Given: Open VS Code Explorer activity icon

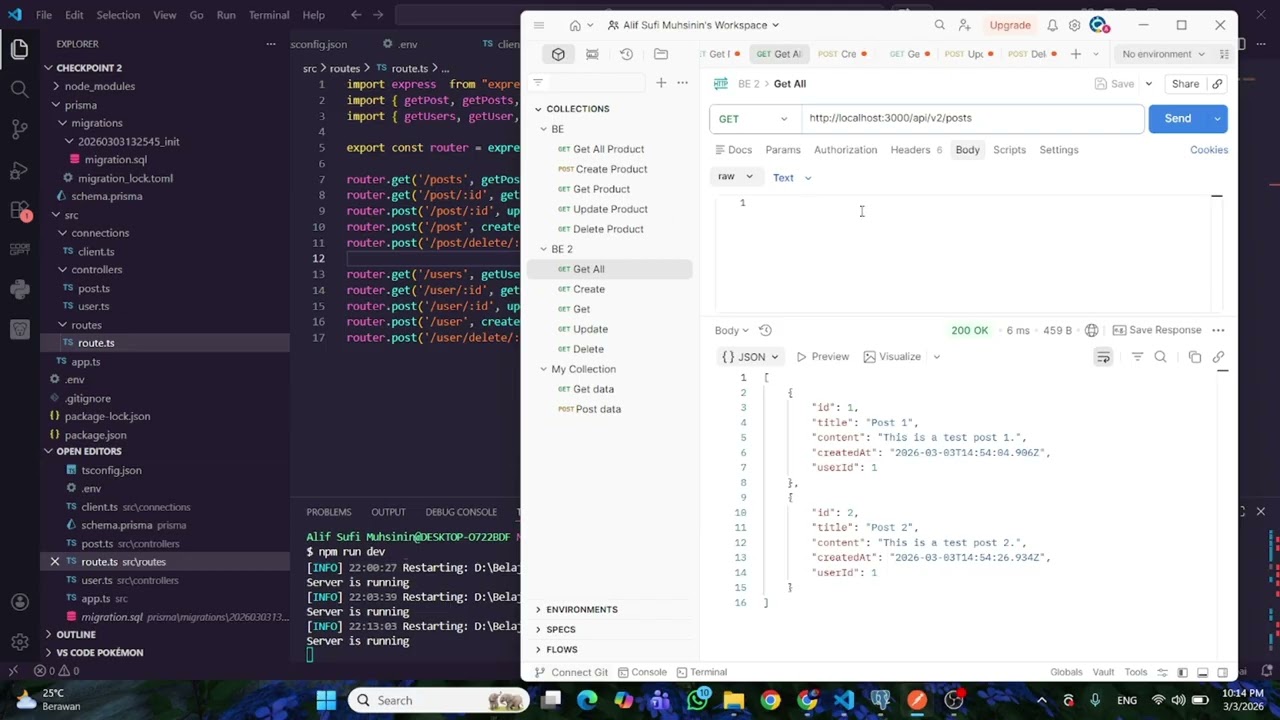Looking at the screenshot, I should coord(19,48).
